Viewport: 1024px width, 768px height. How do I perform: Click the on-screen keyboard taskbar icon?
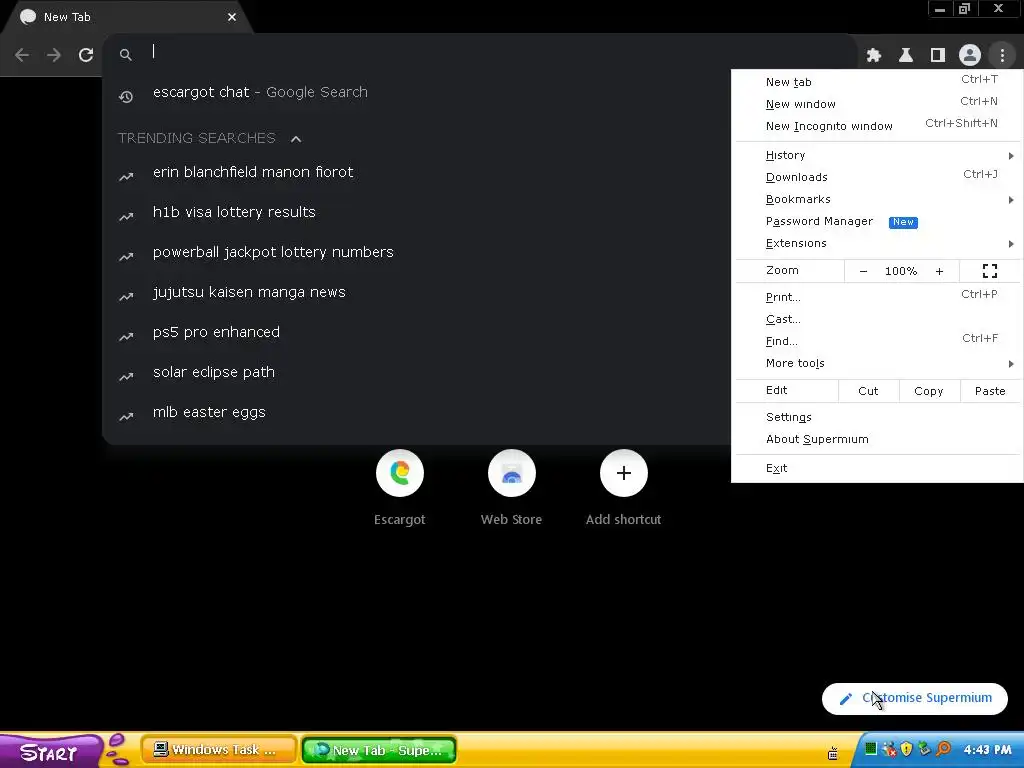click(x=833, y=753)
